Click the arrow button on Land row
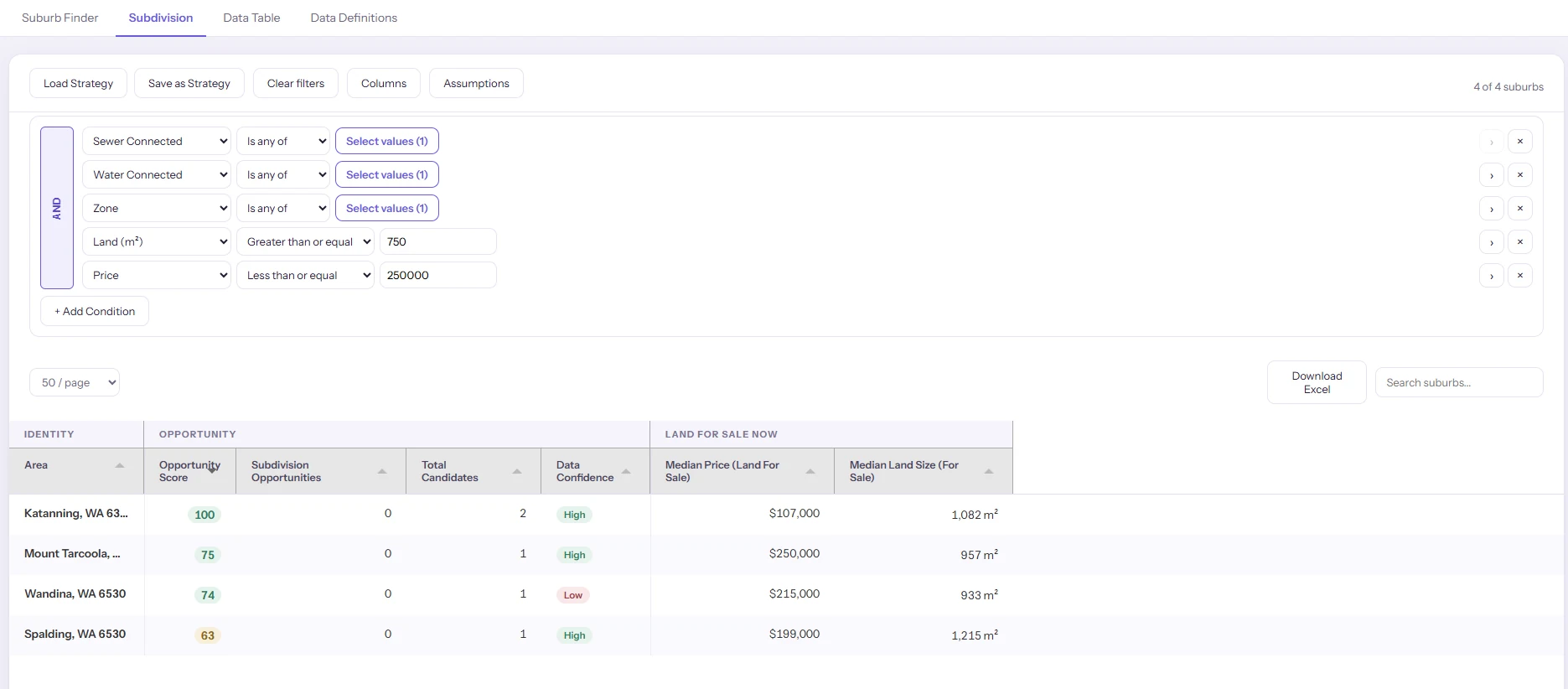1568x689 pixels. [1492, 241]
